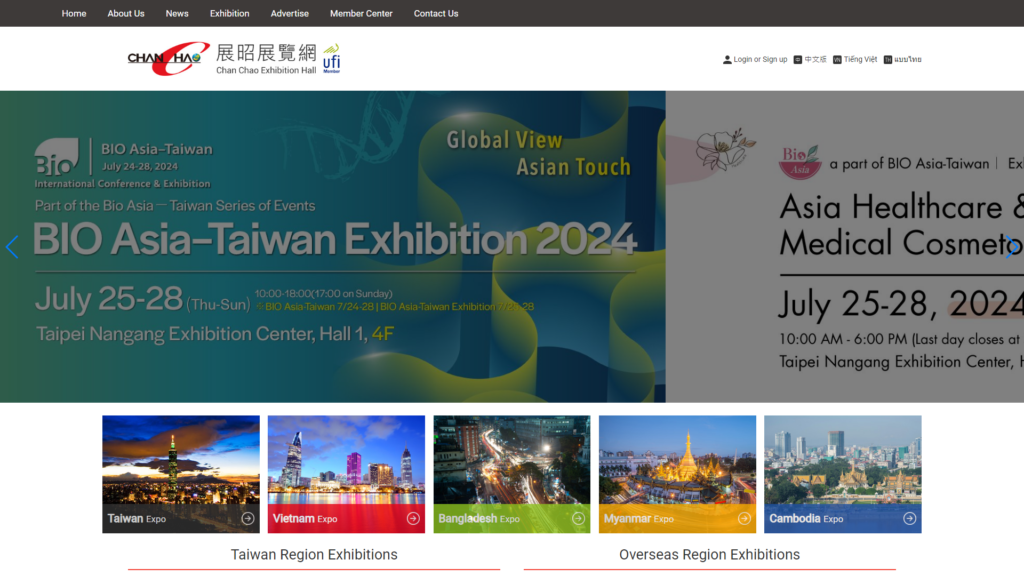Click the Chan Chao logo
Viewport: 1024px width, 576px height.
click(x=222, y=59)
